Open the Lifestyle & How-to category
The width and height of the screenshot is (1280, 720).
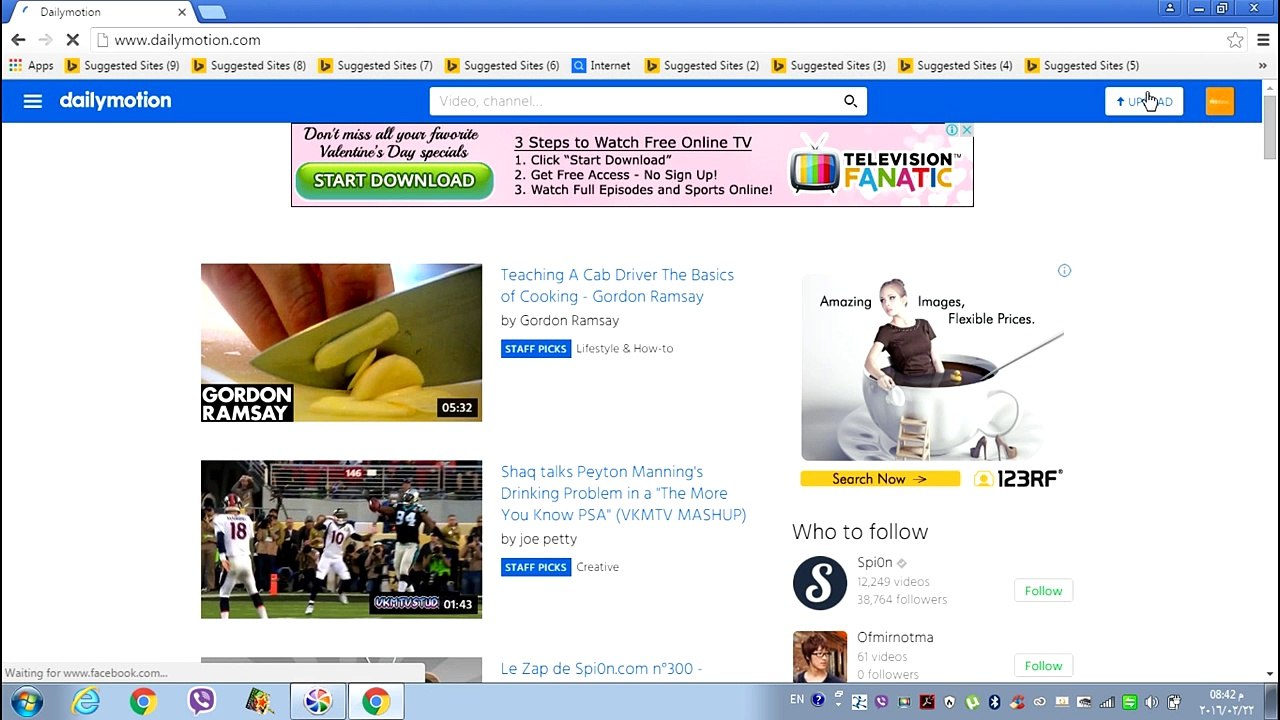(624, 349)
